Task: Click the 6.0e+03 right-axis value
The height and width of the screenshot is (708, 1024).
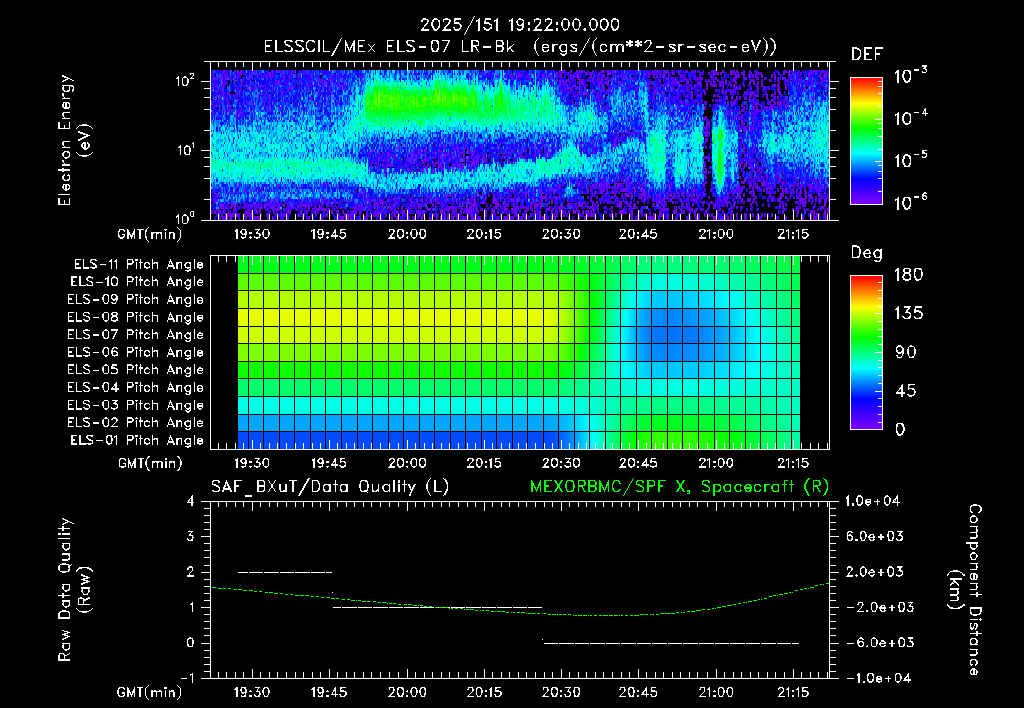Action: (x=874, y=536)
